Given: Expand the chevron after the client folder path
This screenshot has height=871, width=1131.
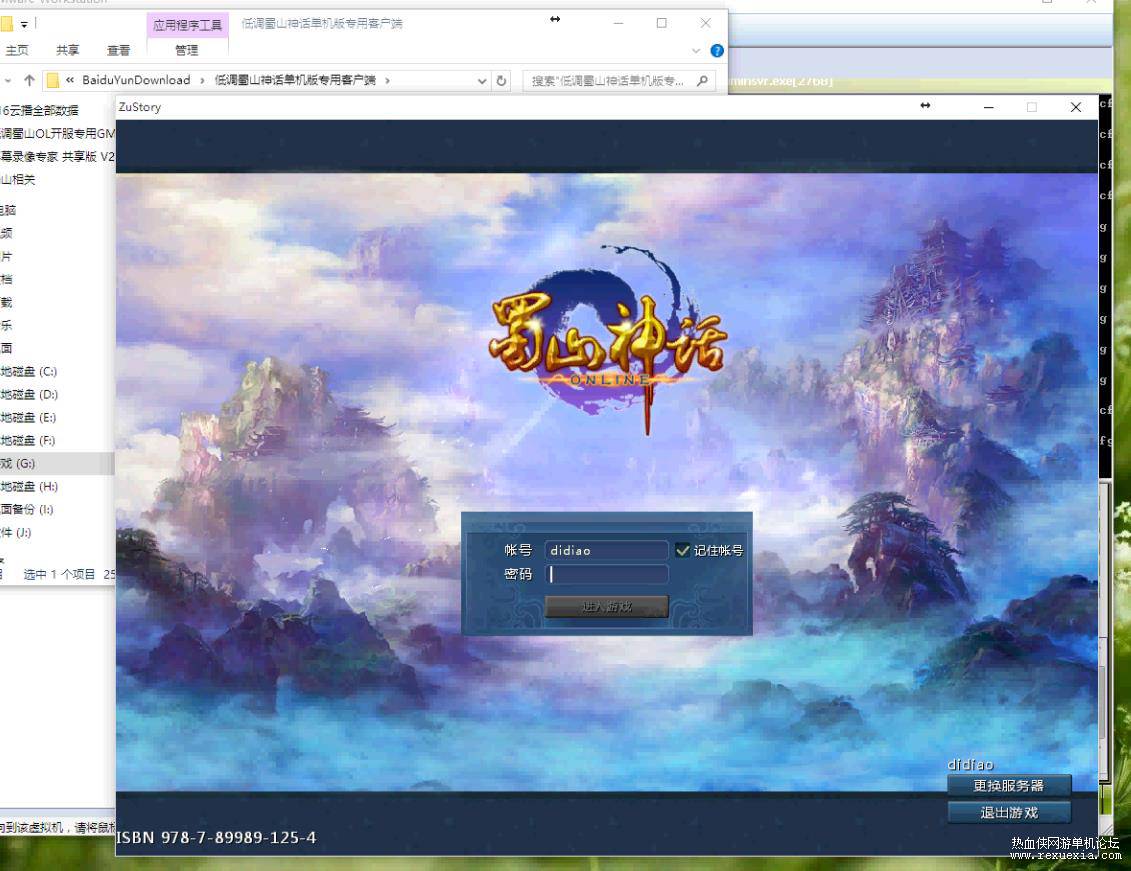Looking at the screenshot, I should tap(387, 80).
